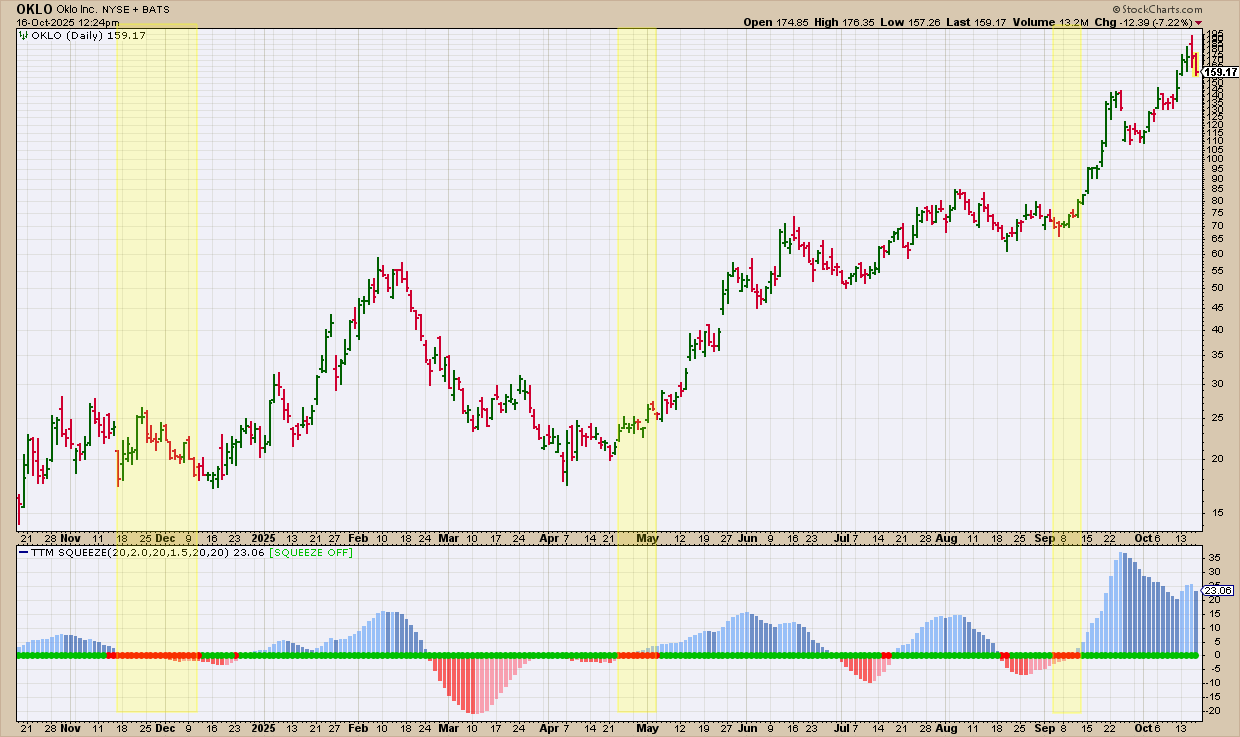Screen dimensions: 1240x737
Task: Click the green bar-chart icon beside OKLO (Daily)
Action: point(24,36)
